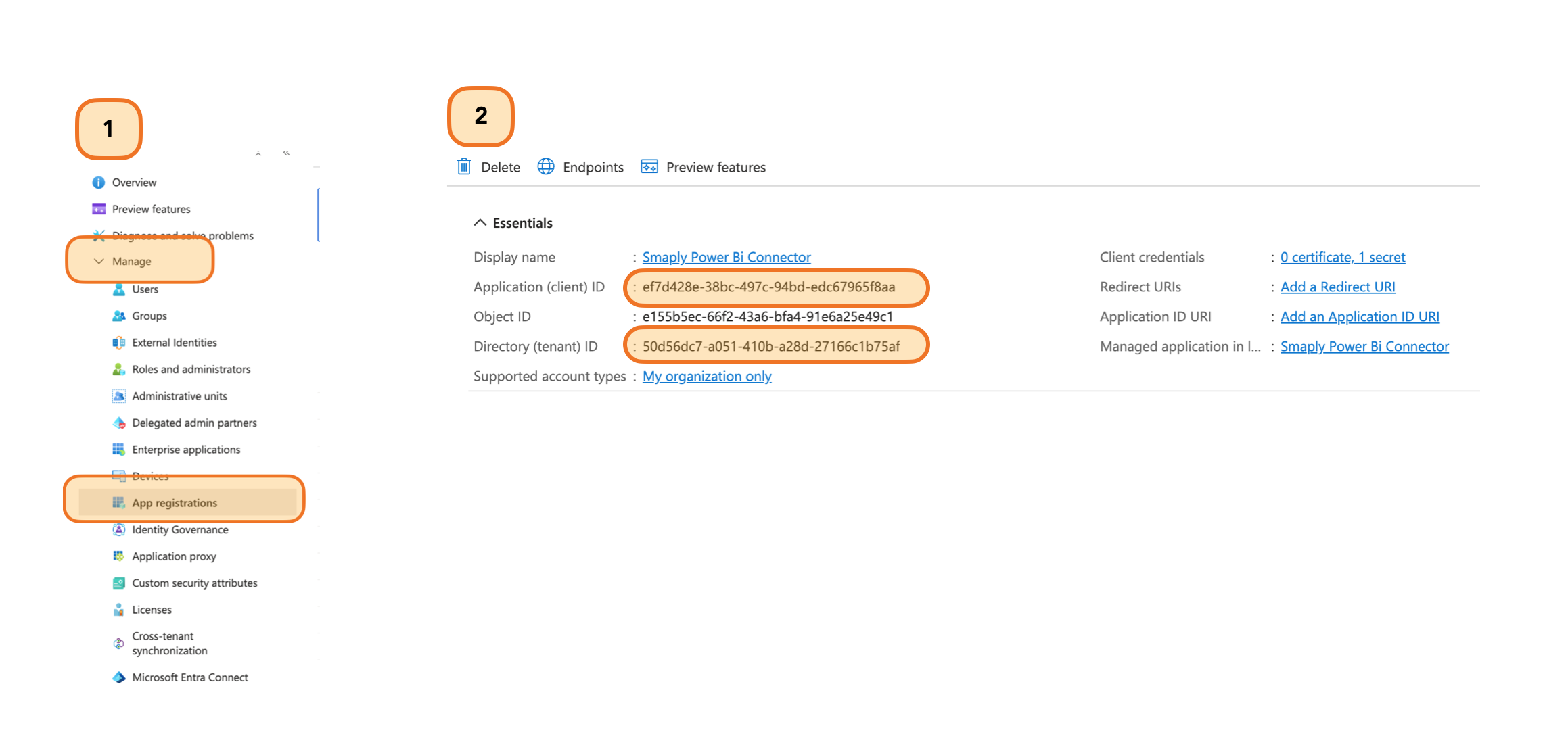This screenshot has height=745, width=1568.
Task: Click the Overview info icon
Action: pyautogui.click(x=98, y=183)
